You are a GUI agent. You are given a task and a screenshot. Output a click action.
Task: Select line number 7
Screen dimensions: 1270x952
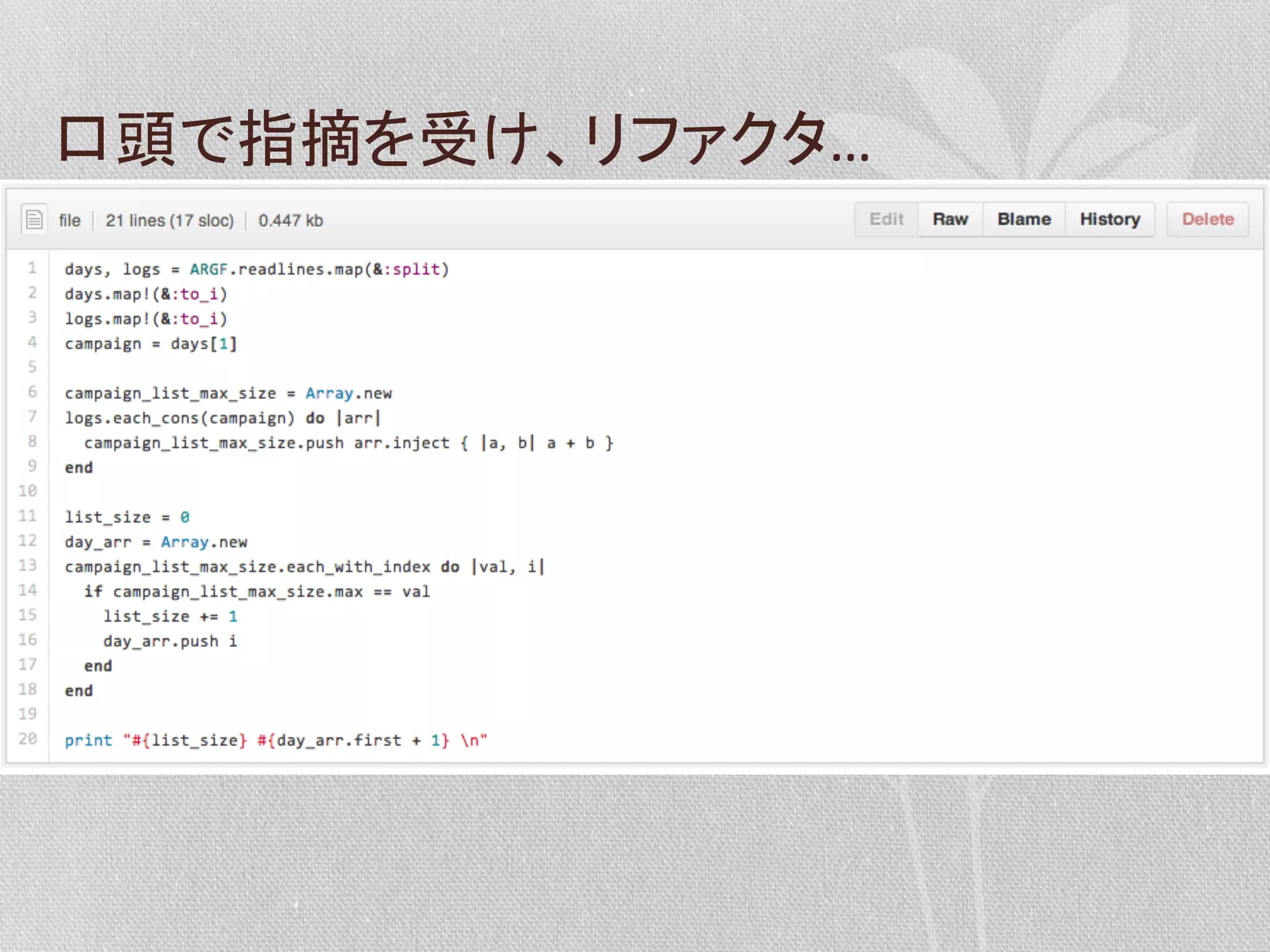point(32,417)
